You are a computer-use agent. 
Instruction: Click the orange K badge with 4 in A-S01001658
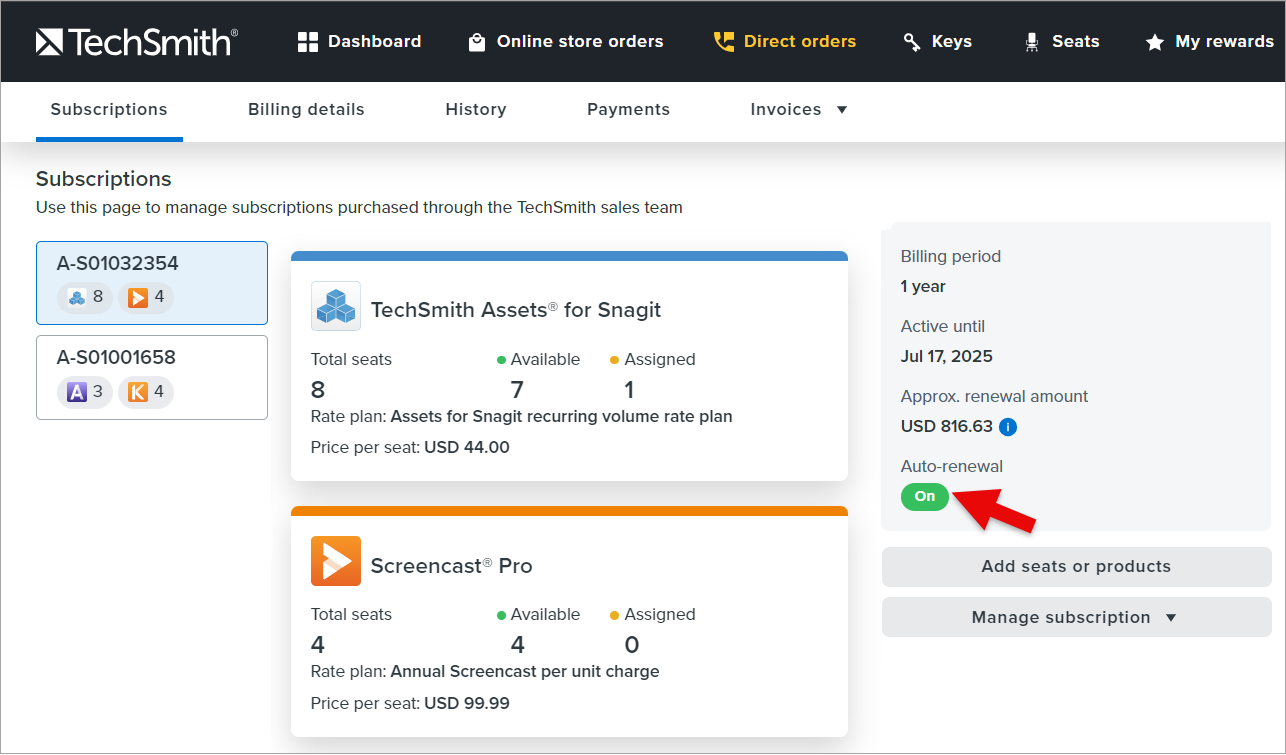(146, 392)
